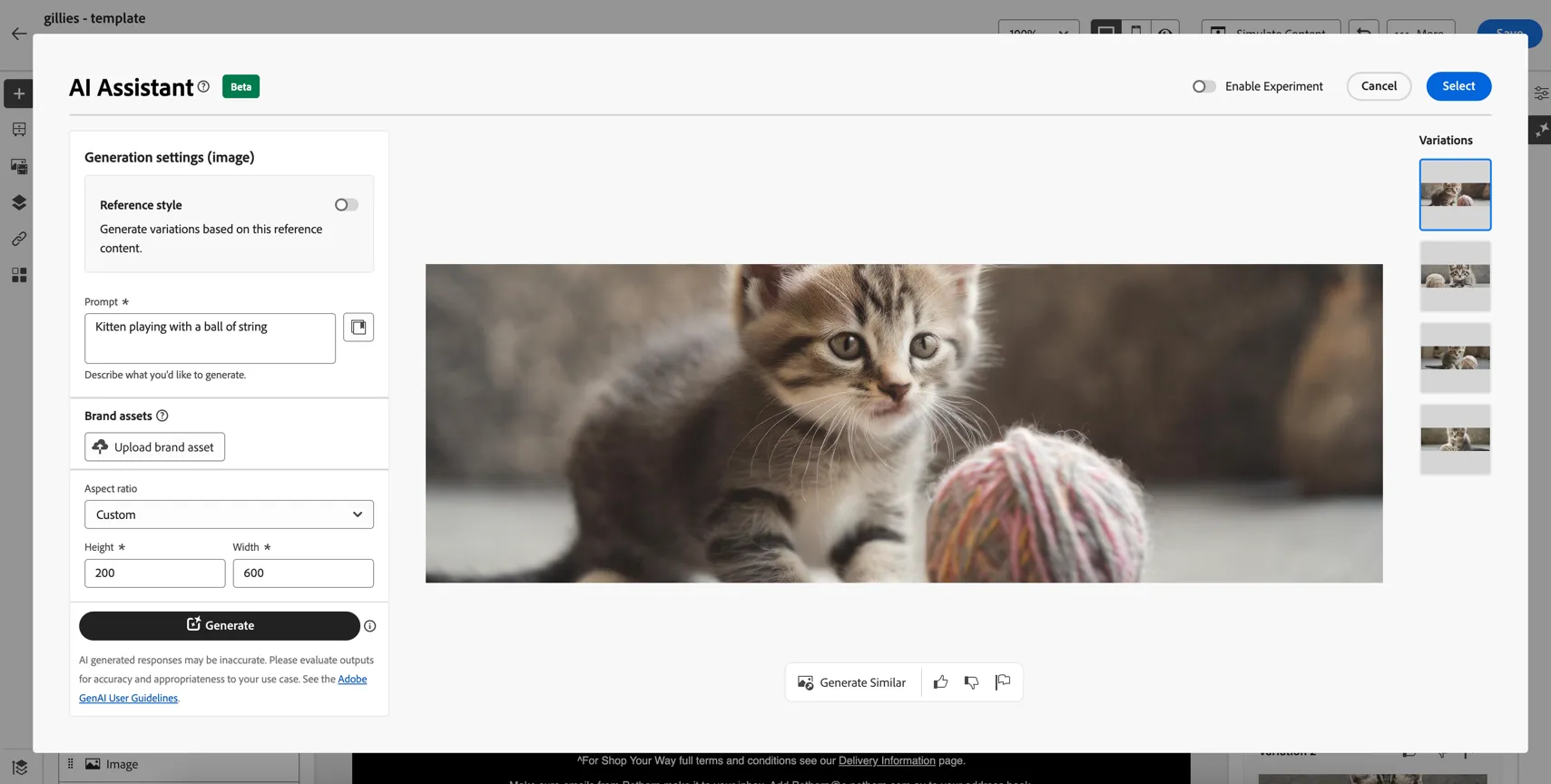
Task: Click the Height input field
Action: pyautogui.click(x=154, y=573)
